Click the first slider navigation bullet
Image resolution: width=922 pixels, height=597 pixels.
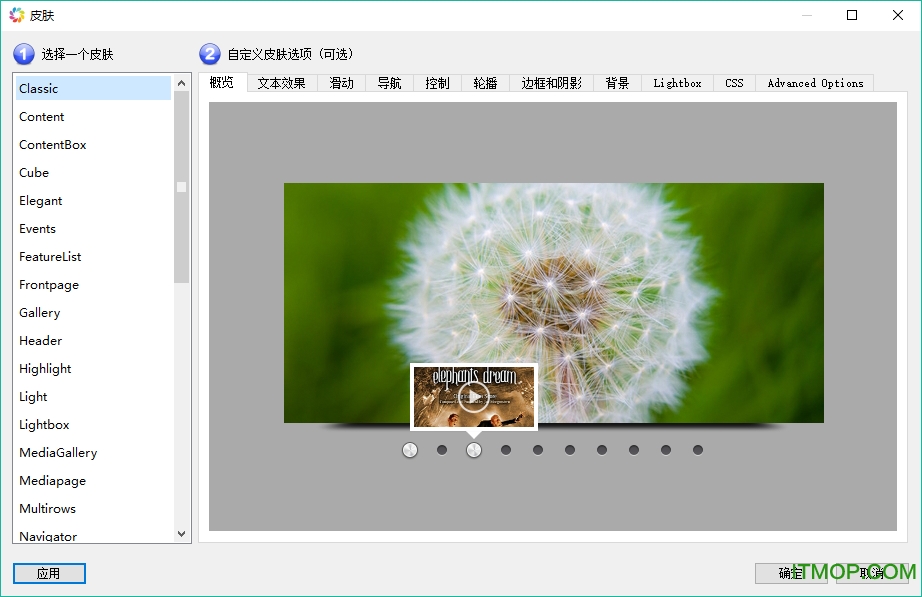tap(410, 450)
